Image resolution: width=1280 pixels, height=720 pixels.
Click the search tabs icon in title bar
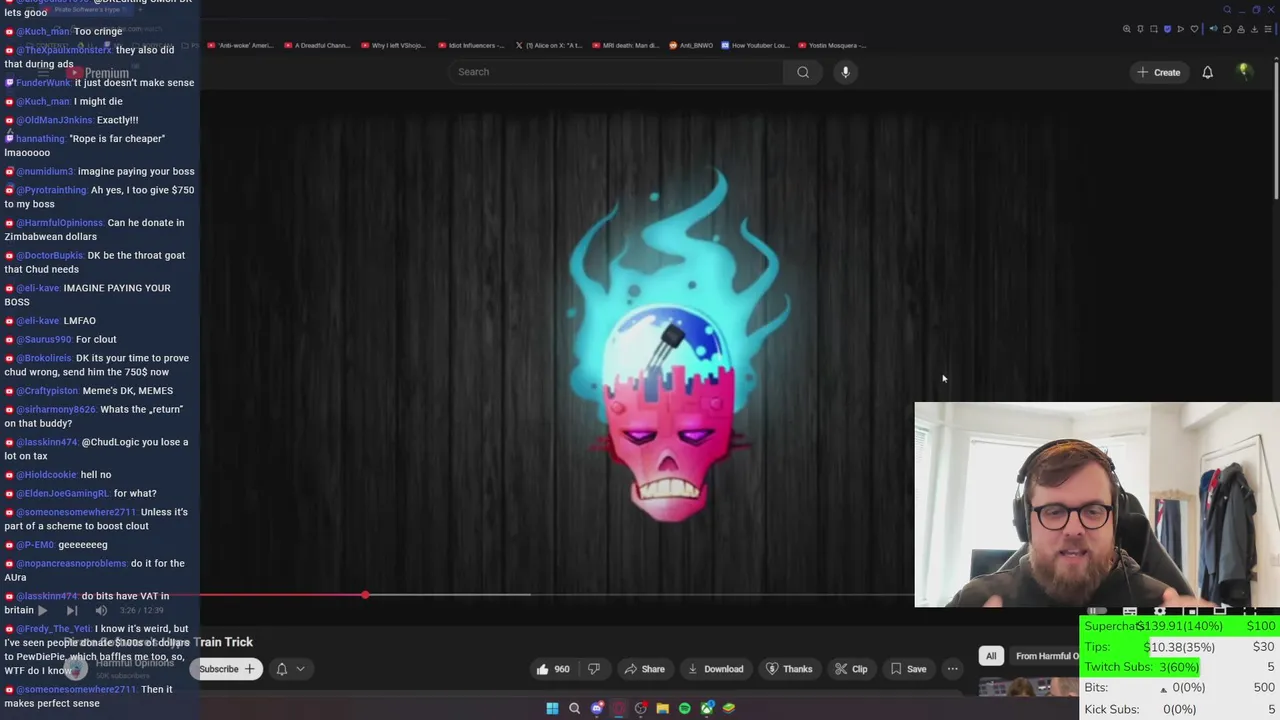click(1227, 10)
